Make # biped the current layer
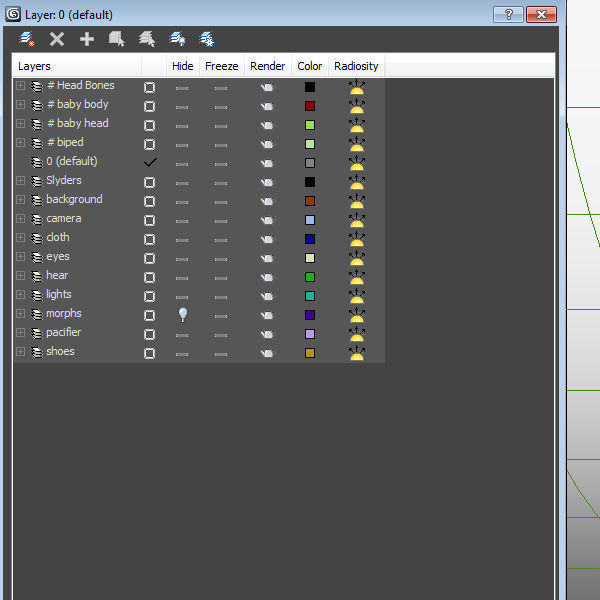Viewport: 600px width, 600px height. (x=150, y=144)
